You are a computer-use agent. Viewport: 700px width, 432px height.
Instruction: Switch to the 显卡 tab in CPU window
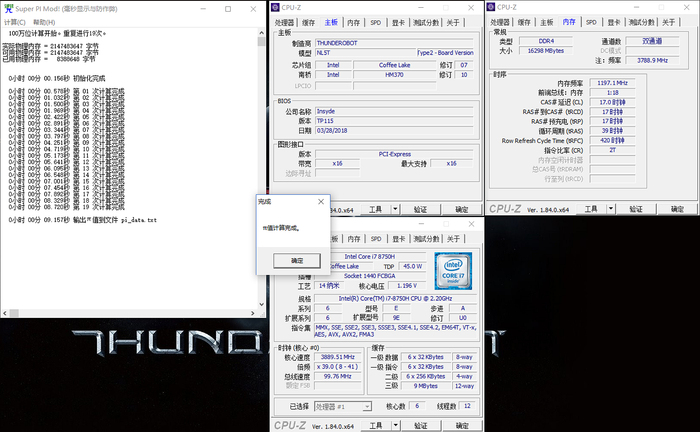(398, 239)
